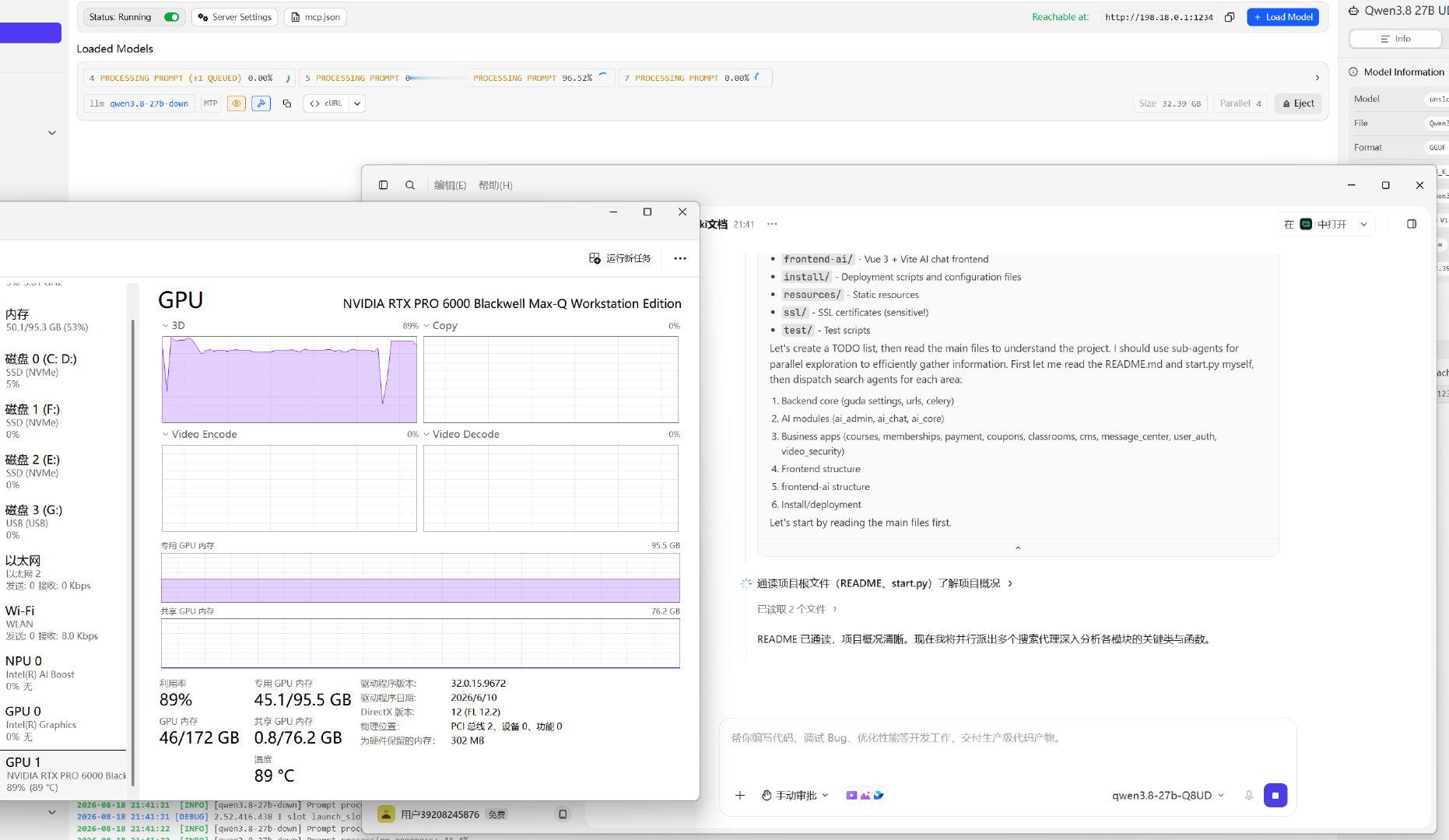
Task: Select 内存 in performance sidebar
Action: 63,320
